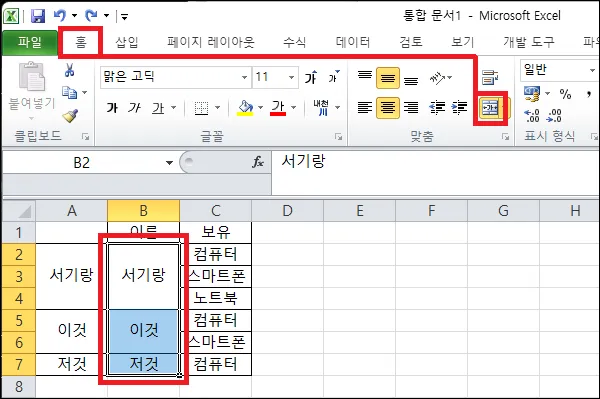Open the text orientation tool
Screen dimensions: 600x399
click(440, 78)
